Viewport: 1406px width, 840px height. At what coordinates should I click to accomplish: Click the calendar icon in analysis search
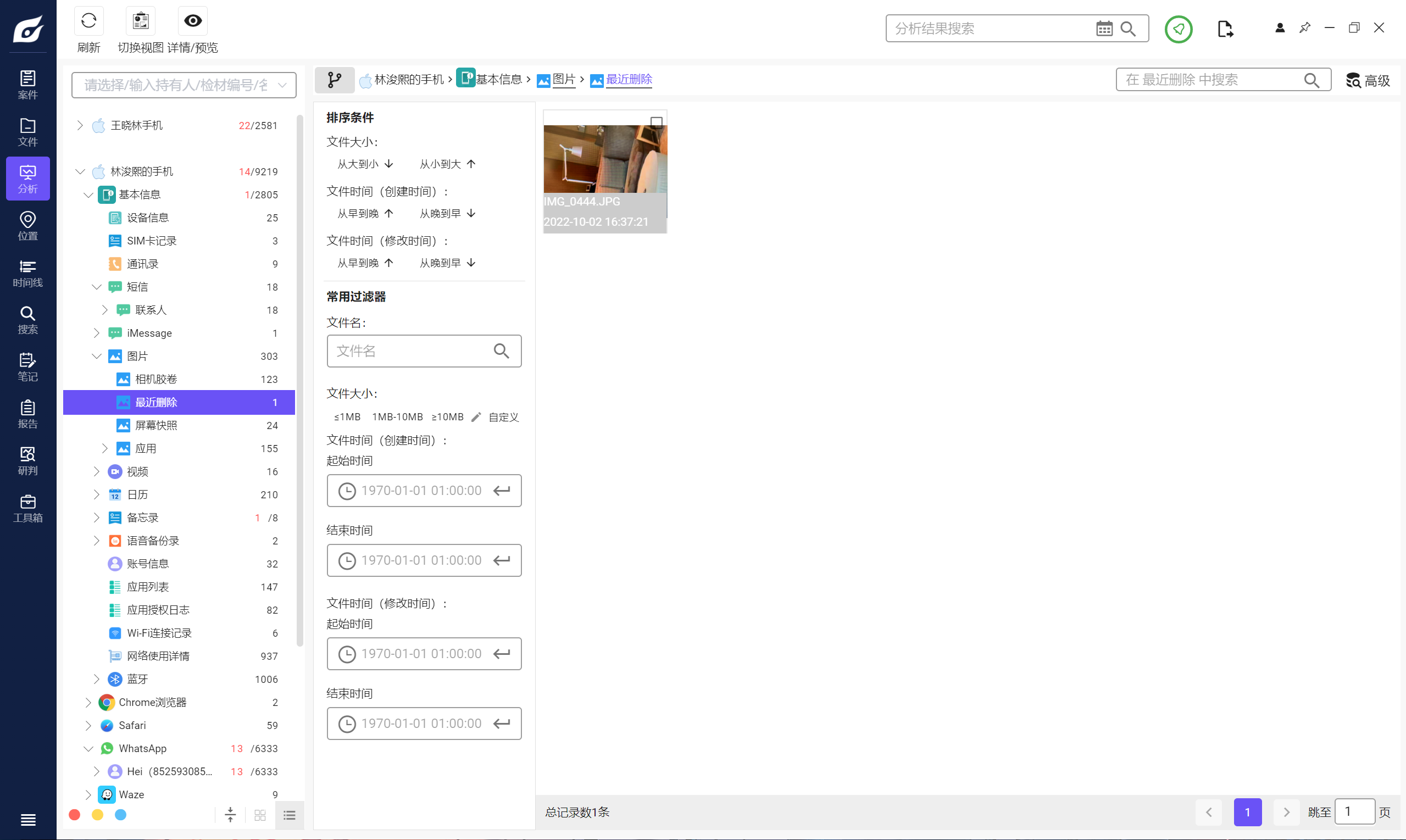coord(1104,29)
